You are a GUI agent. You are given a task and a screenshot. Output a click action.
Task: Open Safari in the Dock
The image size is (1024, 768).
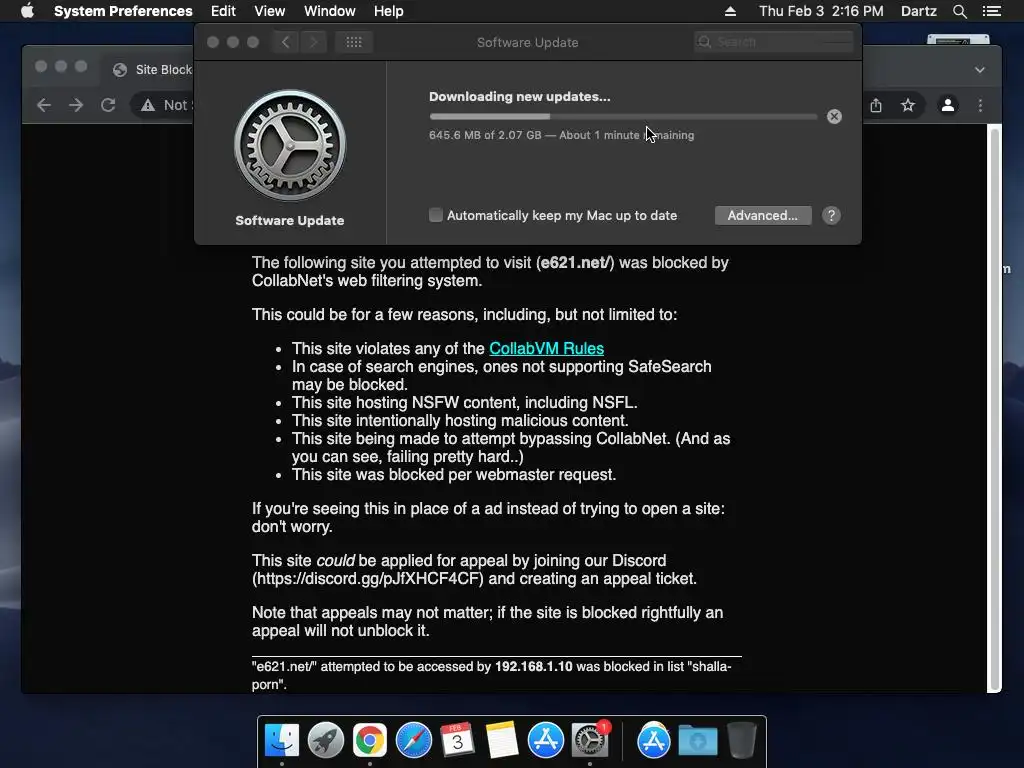coord(413,740)
